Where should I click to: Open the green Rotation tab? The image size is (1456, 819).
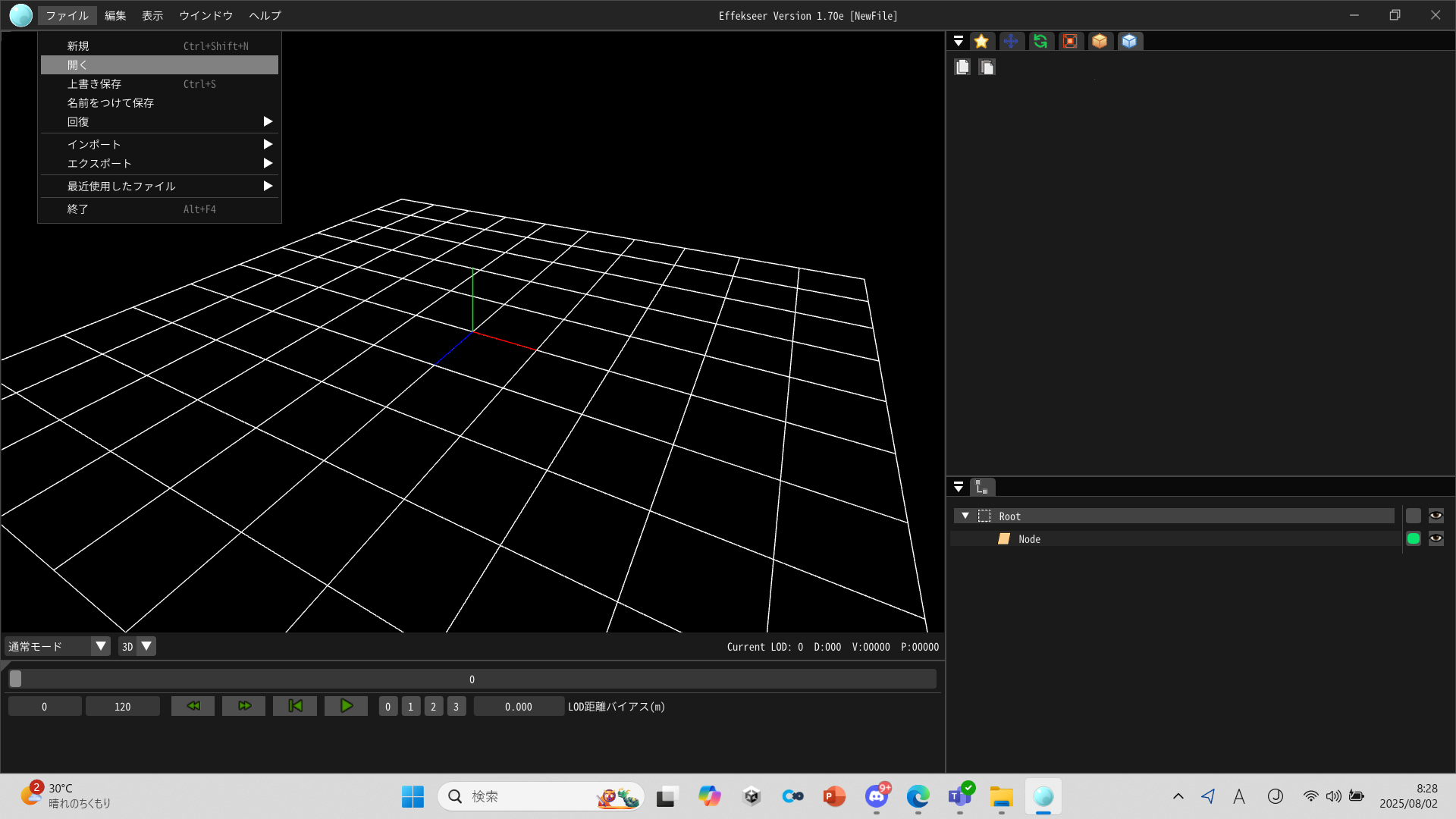1040,42
